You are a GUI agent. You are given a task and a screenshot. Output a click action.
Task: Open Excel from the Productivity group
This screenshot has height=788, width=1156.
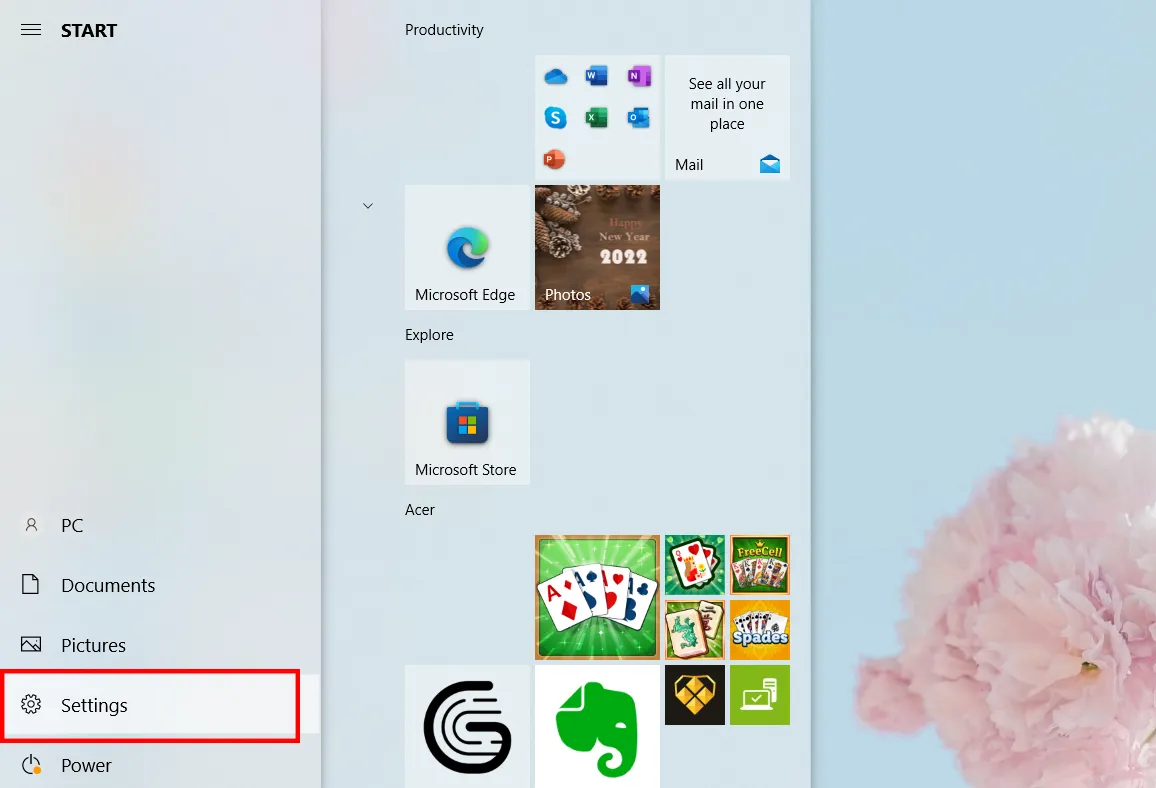click(x=596, y=117)
